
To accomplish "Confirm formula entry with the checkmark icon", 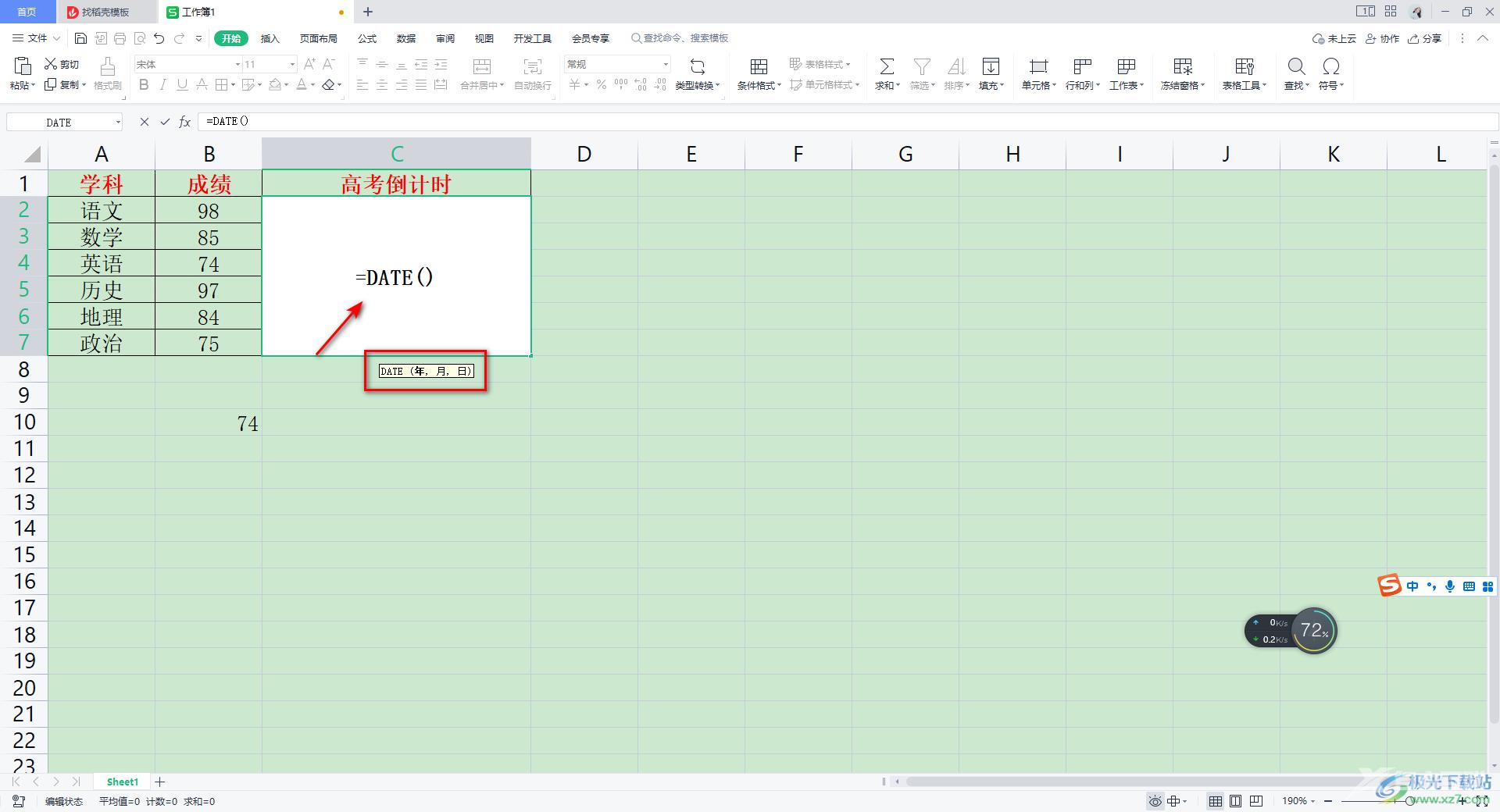I will (165, 122).
